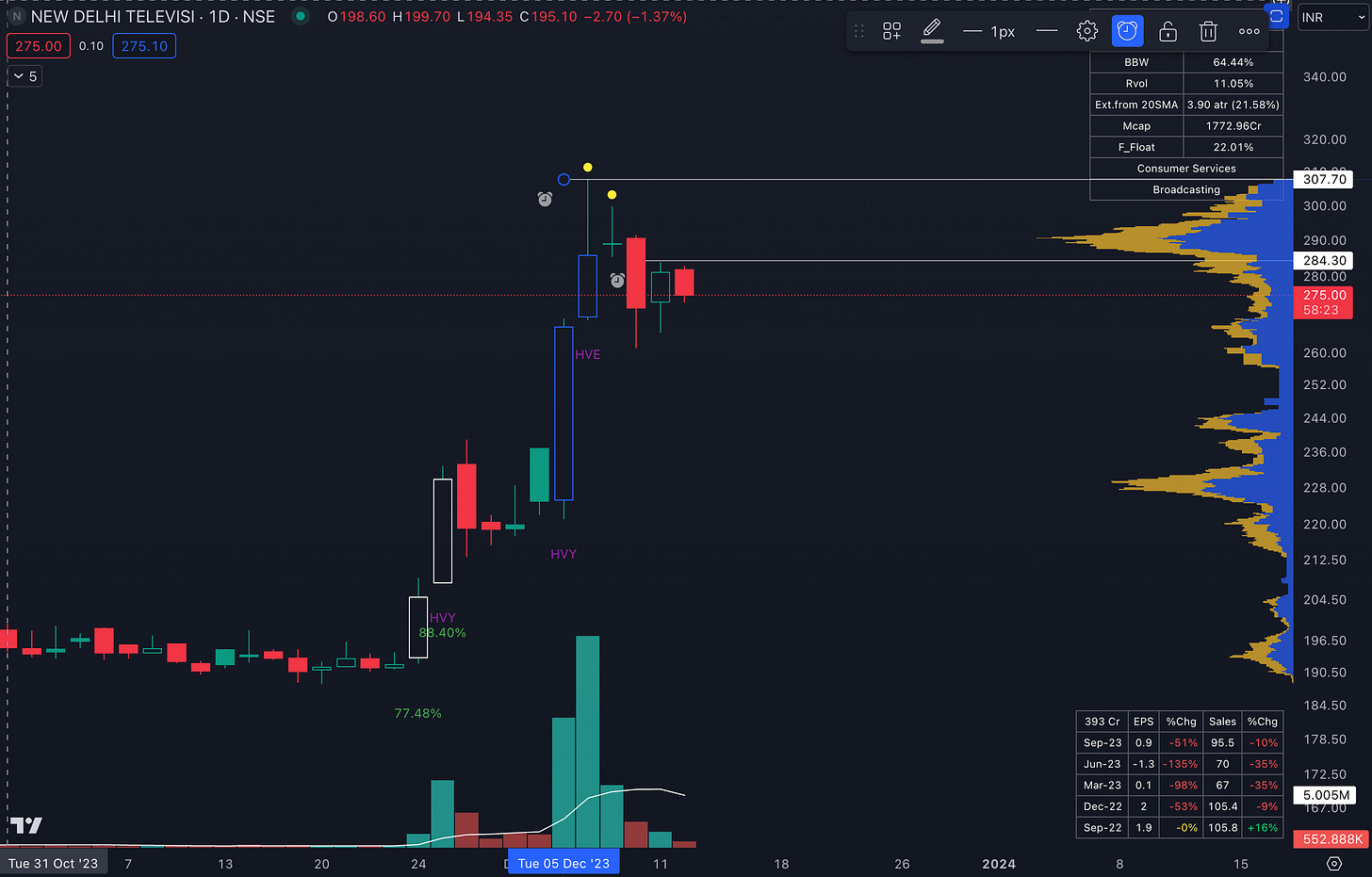Click the green market status dot

click(x=300, y=16)
